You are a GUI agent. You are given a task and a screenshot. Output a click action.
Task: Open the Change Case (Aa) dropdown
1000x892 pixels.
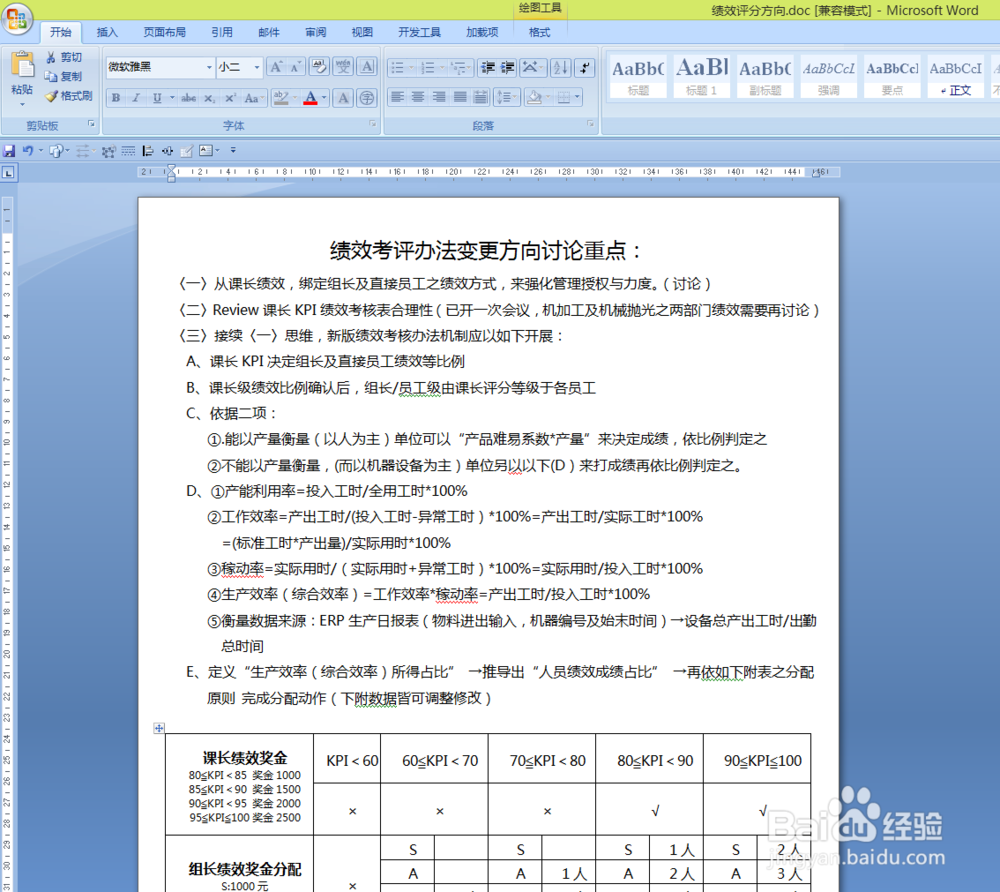(253, 98)
